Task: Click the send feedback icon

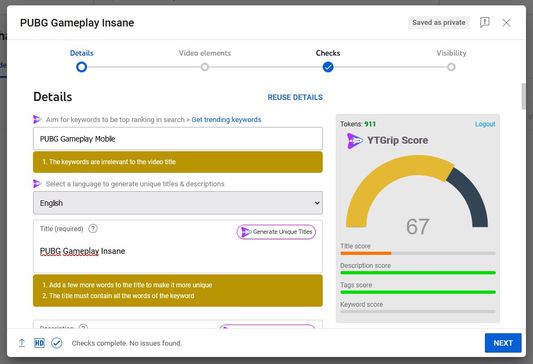Action: (x=484, y=22)
